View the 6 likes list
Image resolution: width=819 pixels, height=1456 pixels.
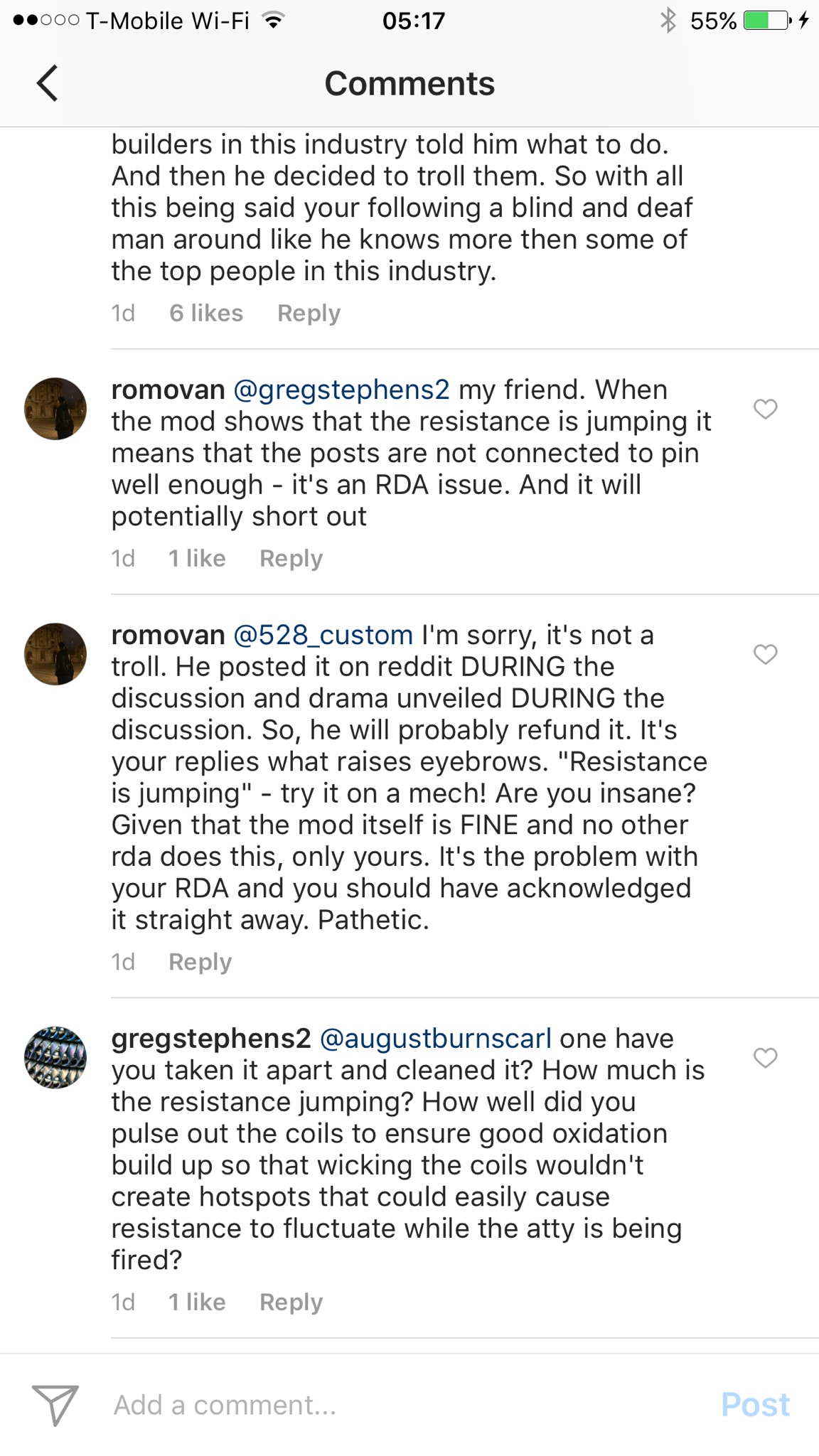click(x=206, y=313)
